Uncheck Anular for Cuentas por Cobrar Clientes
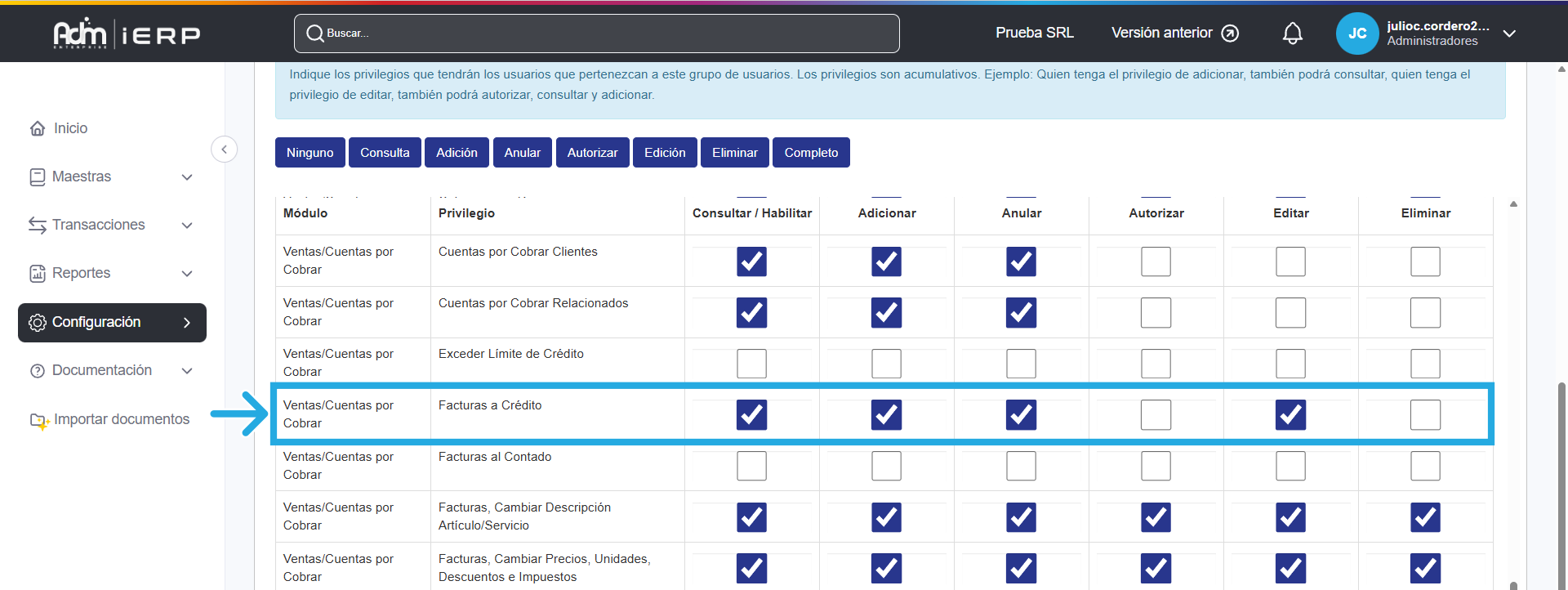This screenshot has height=590, width=1568. point(1021,261)
